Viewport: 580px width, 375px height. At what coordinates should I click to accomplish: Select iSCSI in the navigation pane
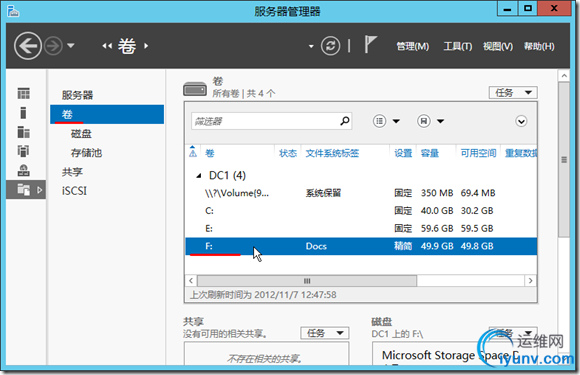tap(74, 191)
